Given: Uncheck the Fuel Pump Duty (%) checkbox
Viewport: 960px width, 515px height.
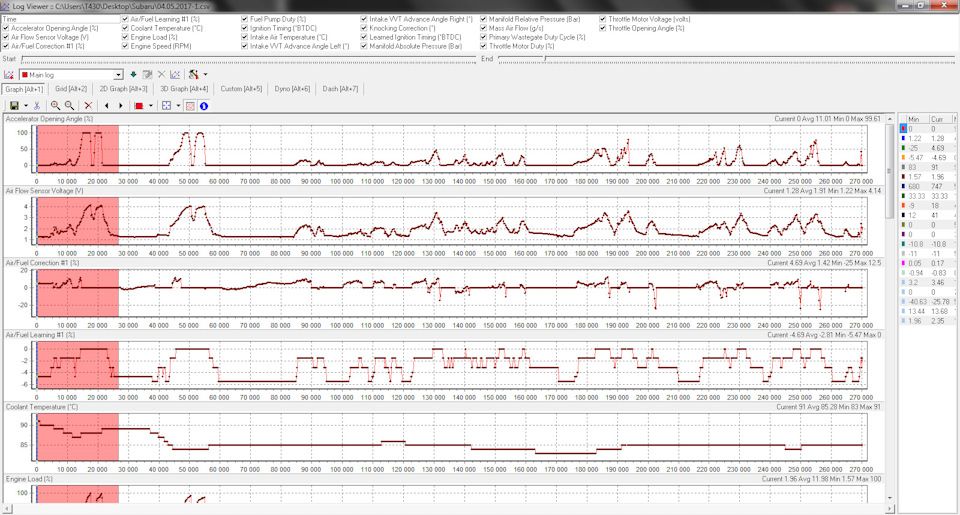Looking at the screenshot, I should (245, 20).
